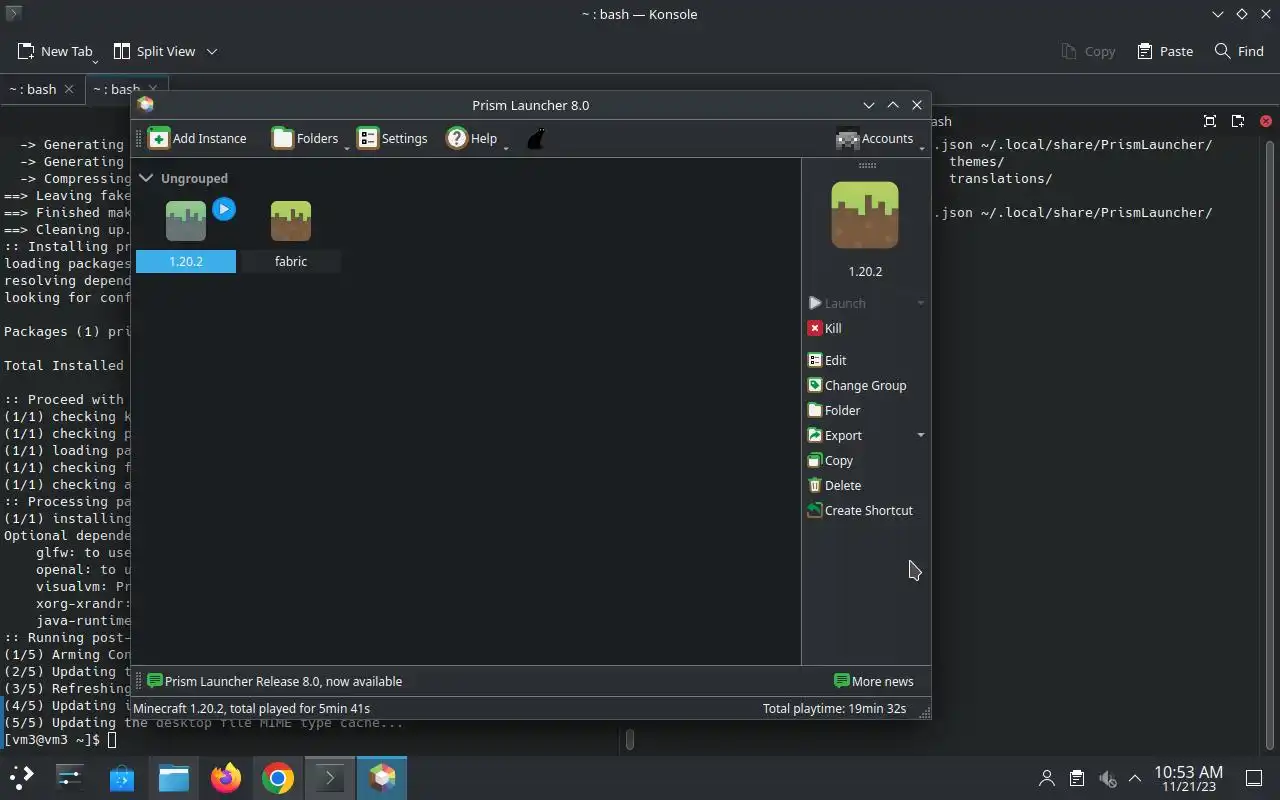The height and width of the screenshot is (800, 1280).
Task: Click the user tray icon
Action: 1047,778
